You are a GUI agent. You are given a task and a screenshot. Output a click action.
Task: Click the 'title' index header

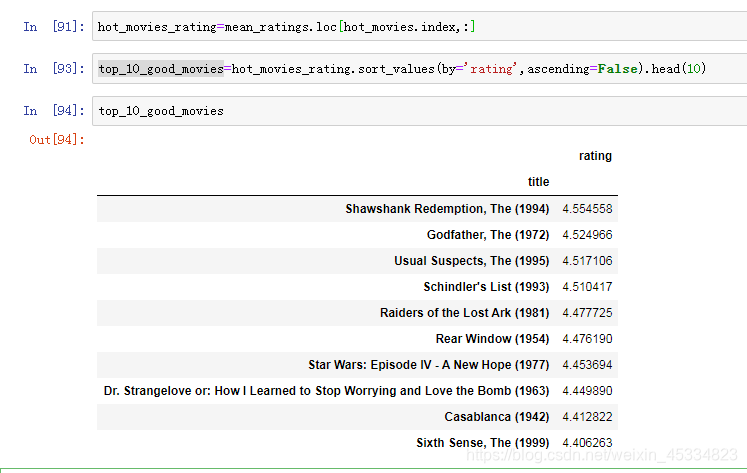(538, 182)
